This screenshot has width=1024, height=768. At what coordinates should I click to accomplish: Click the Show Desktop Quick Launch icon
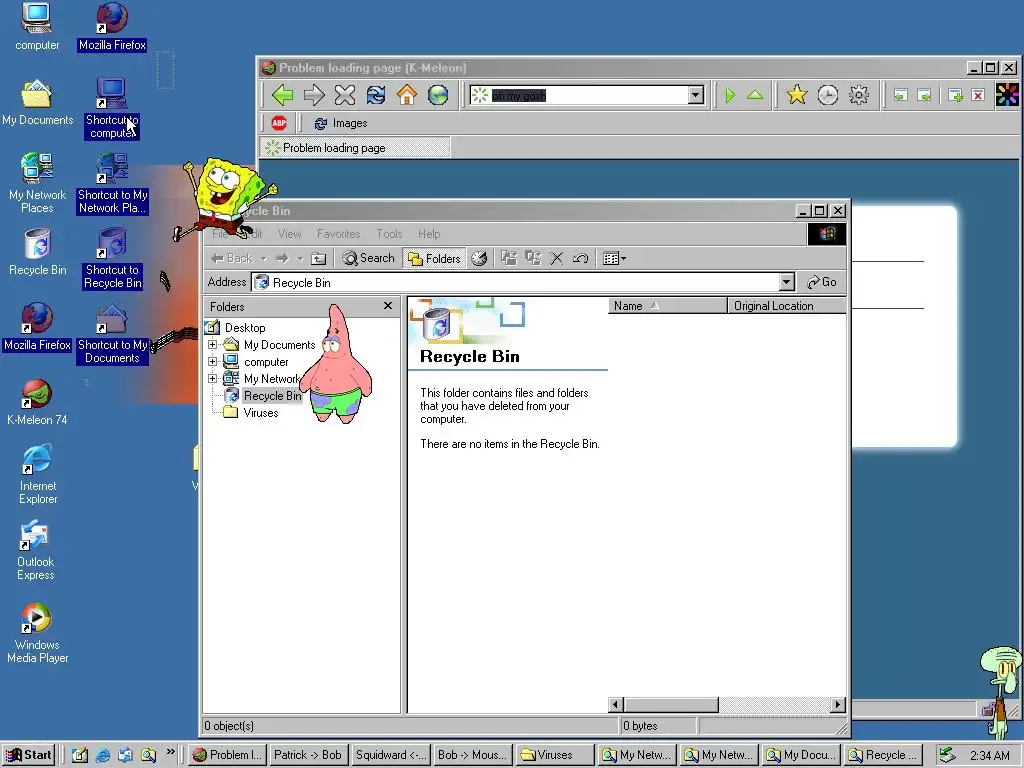[x=80, y=755]
